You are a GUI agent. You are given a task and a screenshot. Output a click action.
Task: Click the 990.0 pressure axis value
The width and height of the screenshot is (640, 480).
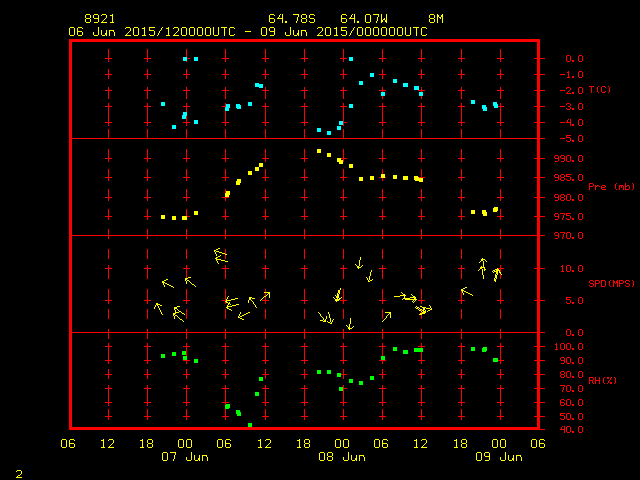[x=569, y=159]
